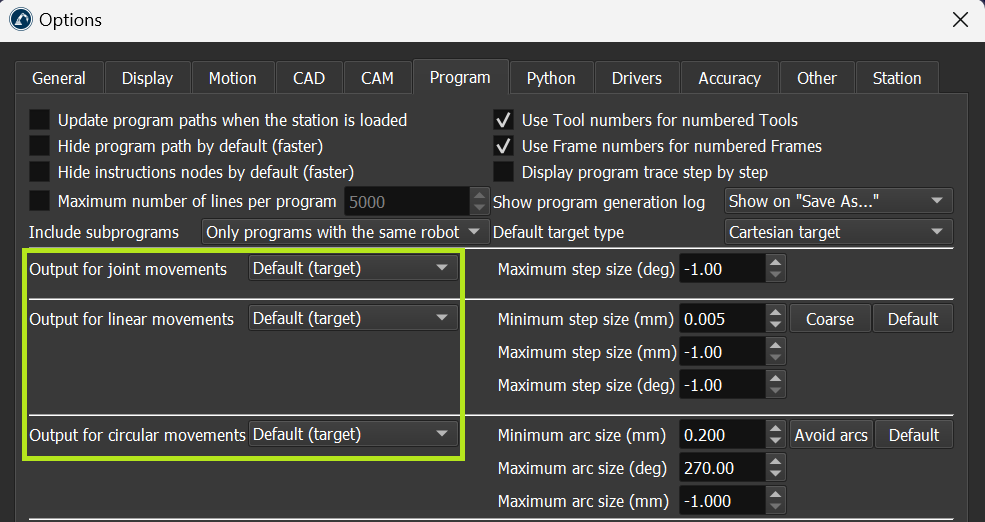Switch to the Motion tab
Screen dimensions: 985x522
pyautogui.click(x=232, y=78)
